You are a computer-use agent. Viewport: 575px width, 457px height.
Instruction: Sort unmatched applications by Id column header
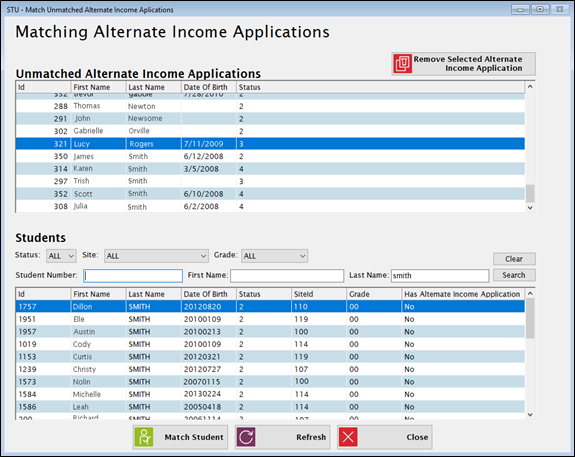click(43, 87)
